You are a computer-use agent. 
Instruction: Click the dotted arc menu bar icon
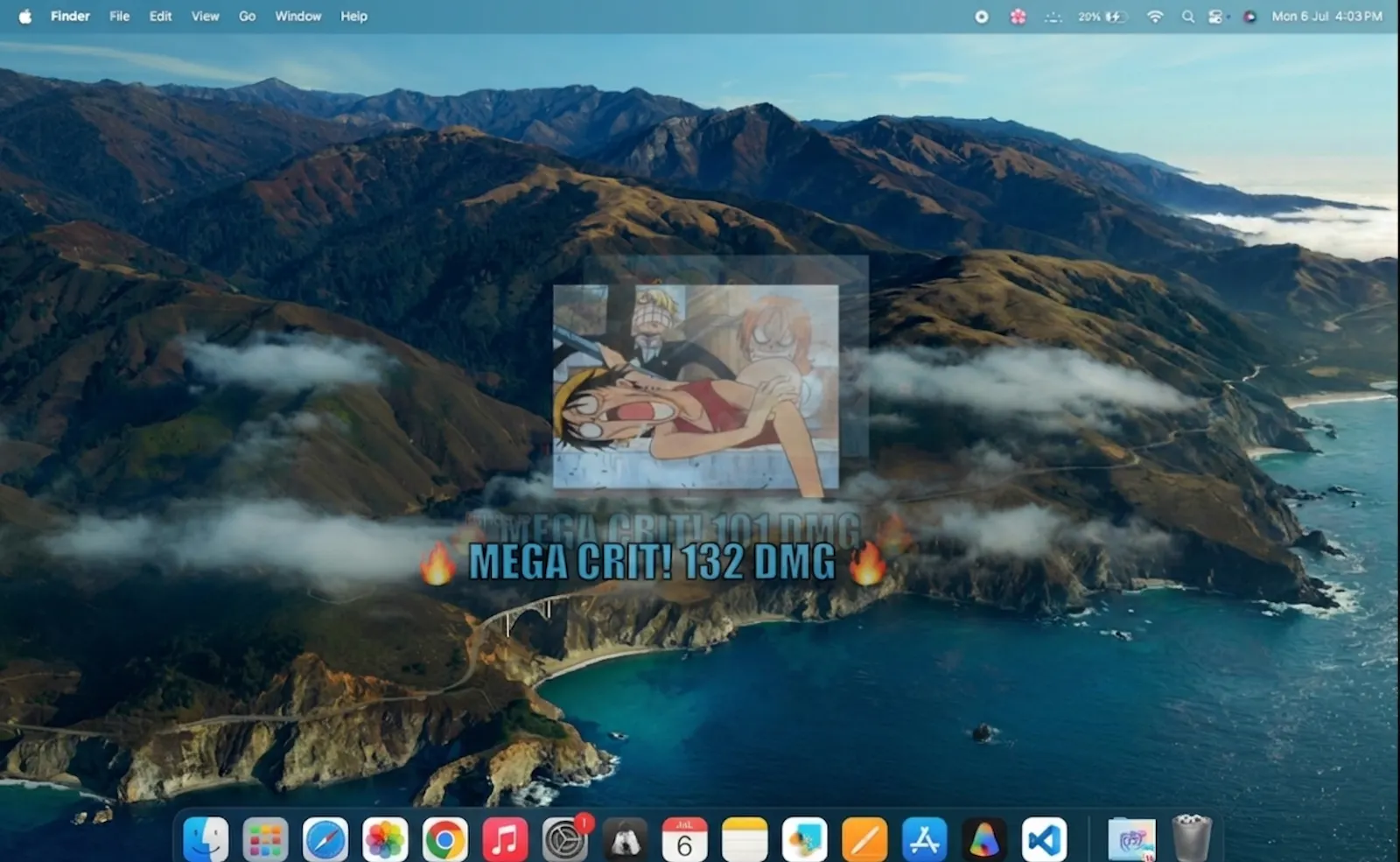pyautogui.click(x=1053, y=17)
